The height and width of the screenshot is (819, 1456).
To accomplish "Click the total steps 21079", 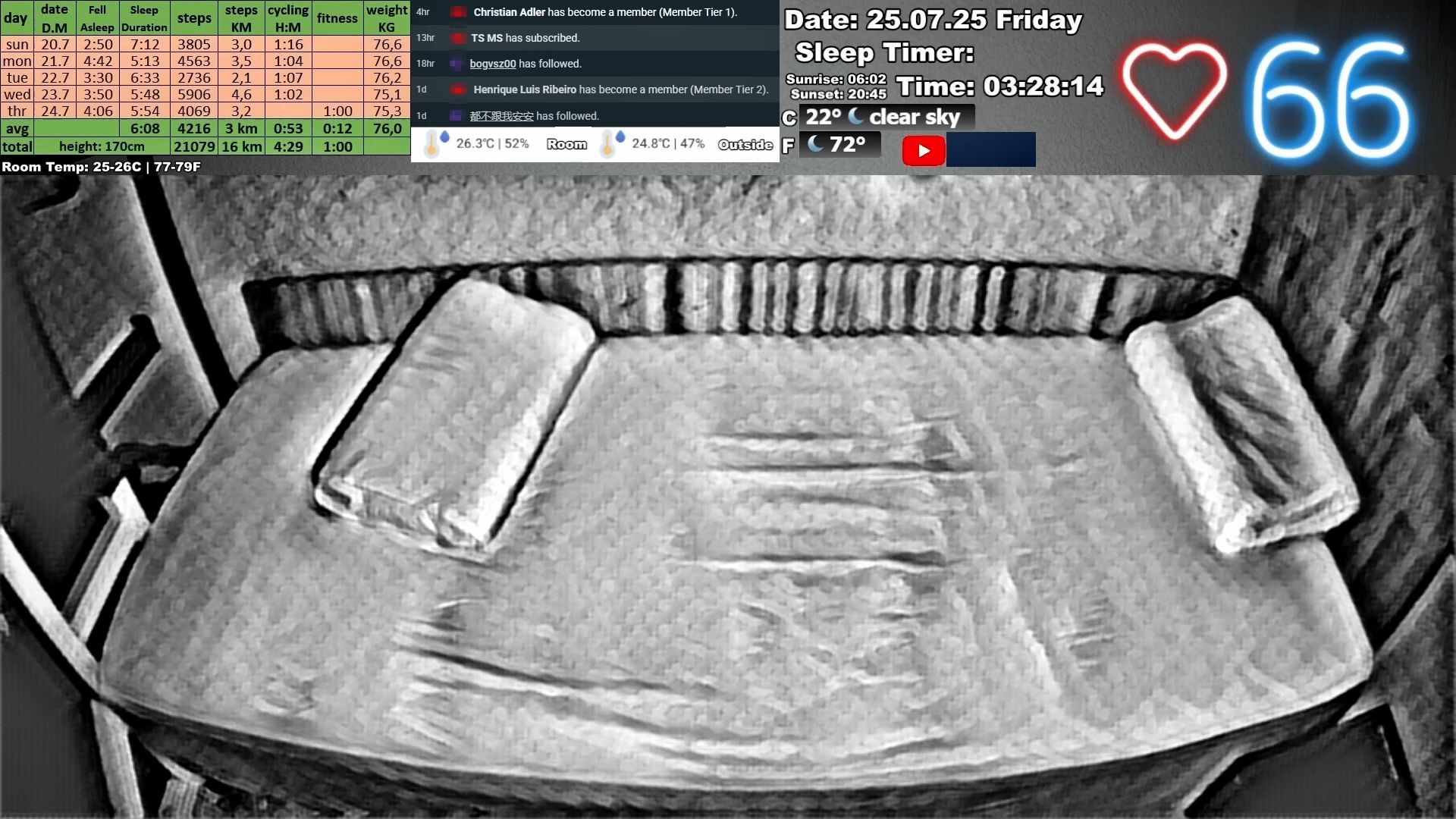I will pos(194,146).
